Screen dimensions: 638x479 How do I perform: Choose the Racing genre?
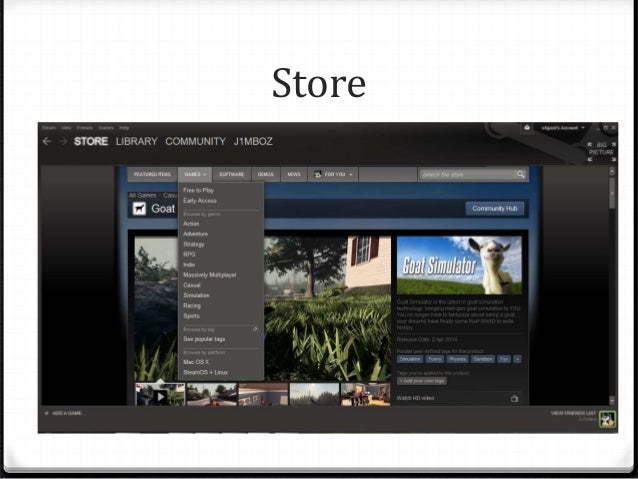tap(192, 306)
